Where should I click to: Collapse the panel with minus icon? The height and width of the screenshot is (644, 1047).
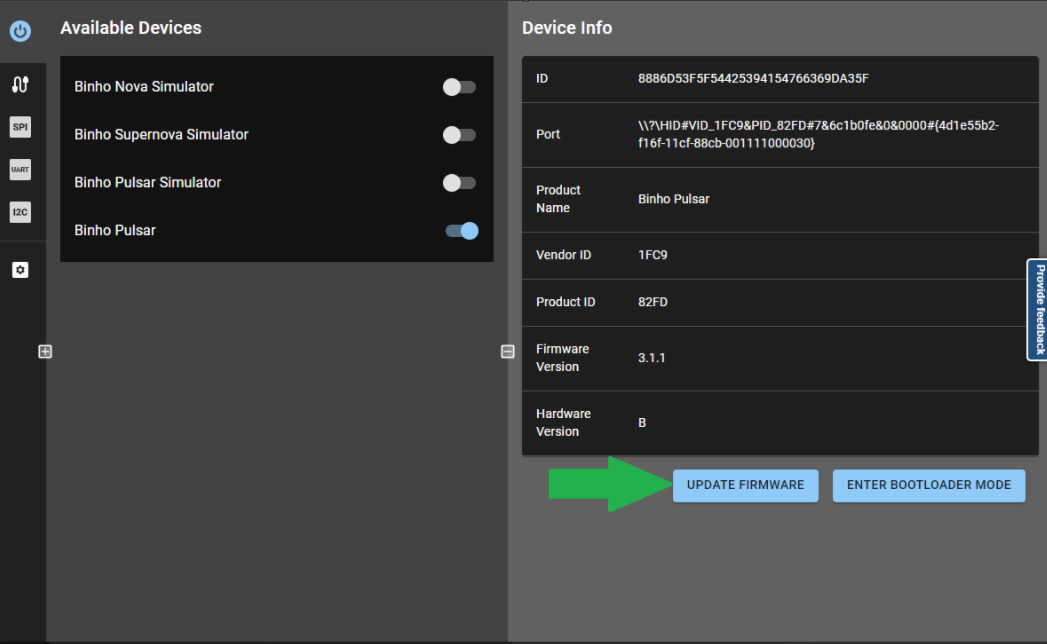click(x=507, y=351)
